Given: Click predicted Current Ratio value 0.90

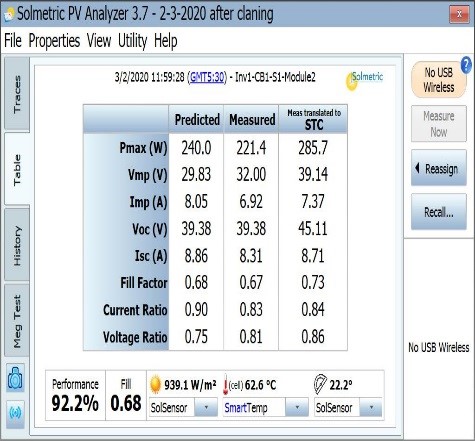Looking at the screenshot, I should [196, 310].
